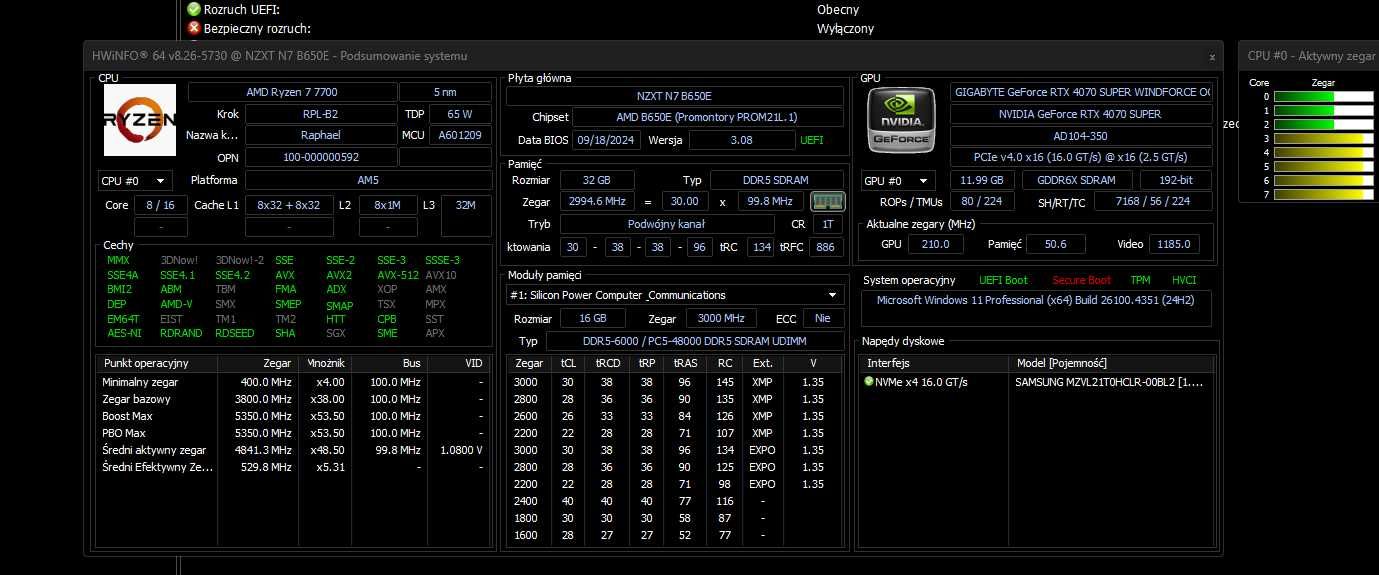This screenshot has width=1379, height=575.
Task: Click the Ext. column header
Action: click(763, 363)
